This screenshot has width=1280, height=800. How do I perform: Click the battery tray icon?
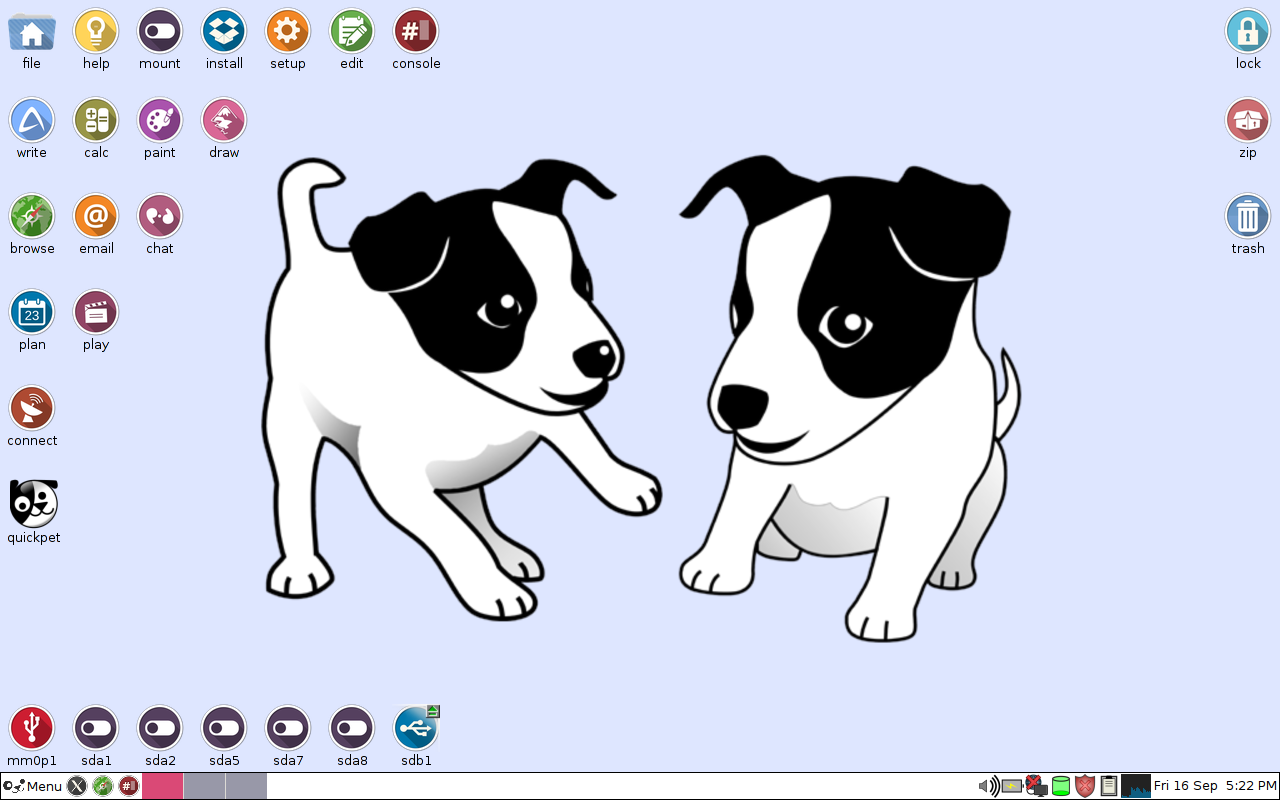click(x=1012, y=786)
